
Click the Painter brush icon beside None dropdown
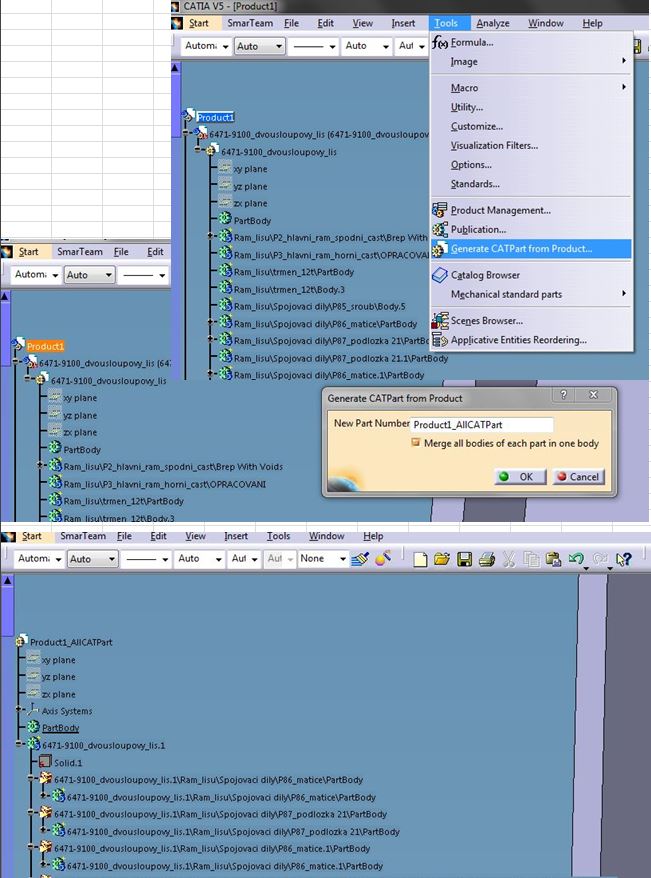tap(362, 560)
